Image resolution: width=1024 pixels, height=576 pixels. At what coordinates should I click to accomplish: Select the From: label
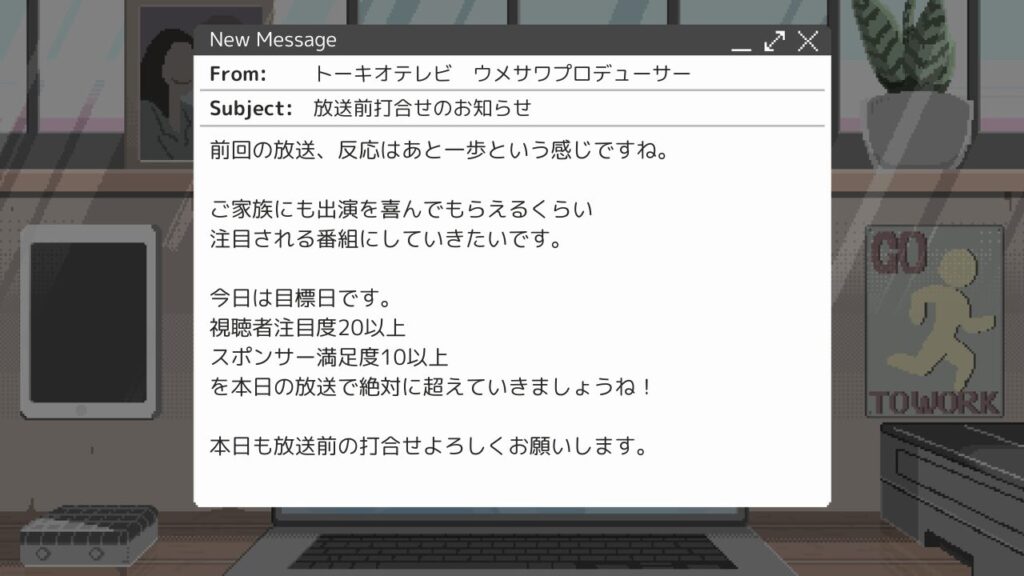tap(238, 74)
